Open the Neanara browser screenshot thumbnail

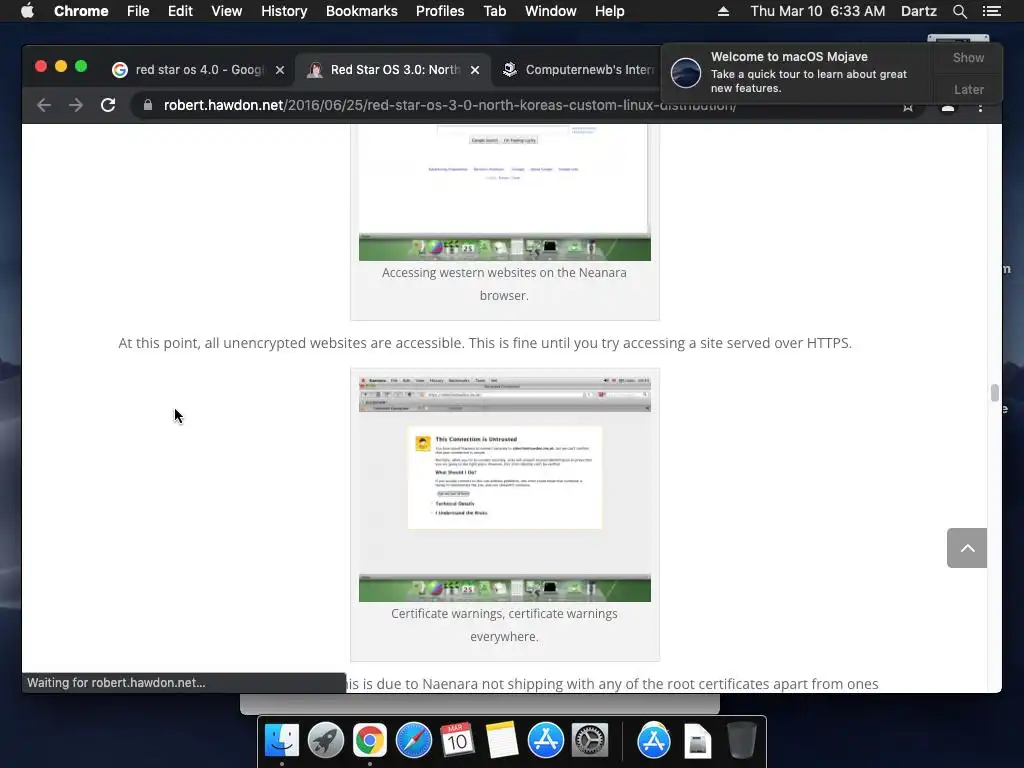click(505, 193)
